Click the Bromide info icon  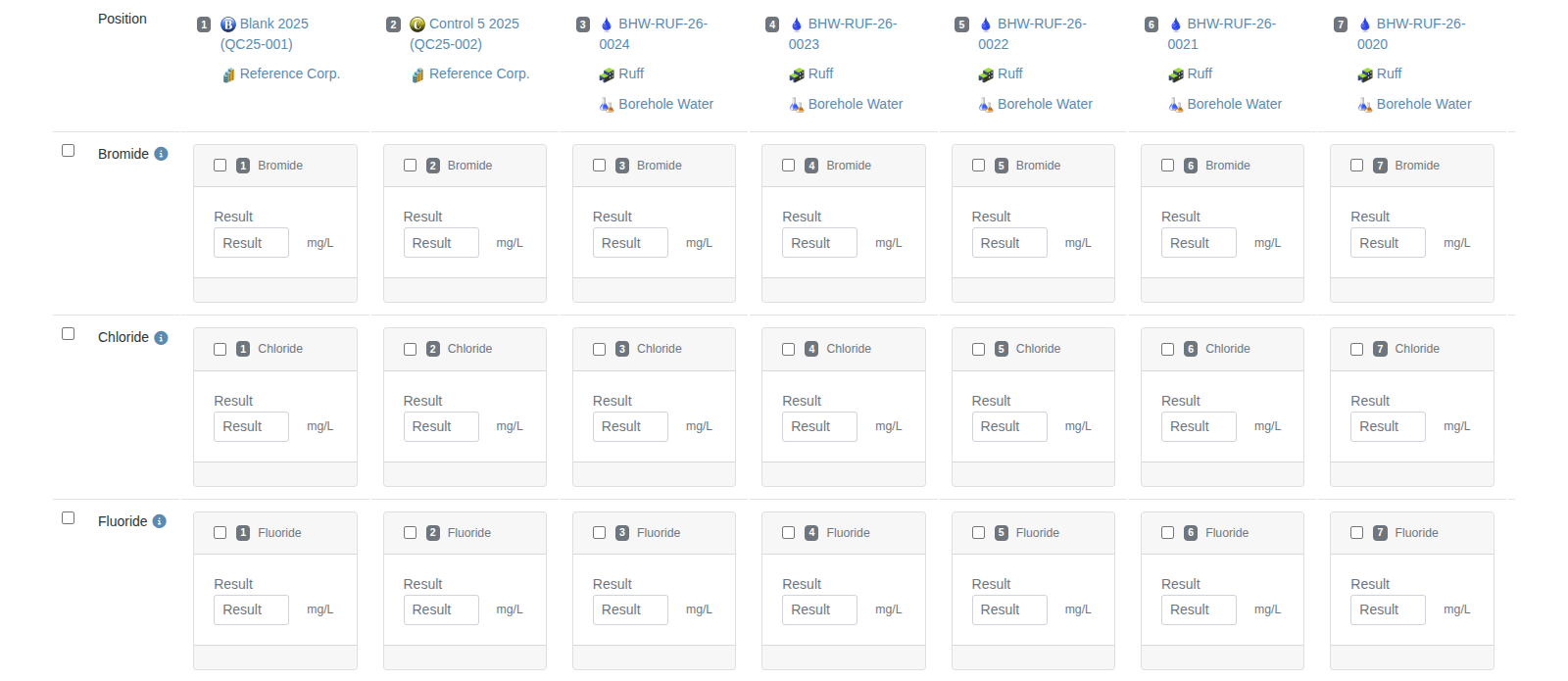161,154
